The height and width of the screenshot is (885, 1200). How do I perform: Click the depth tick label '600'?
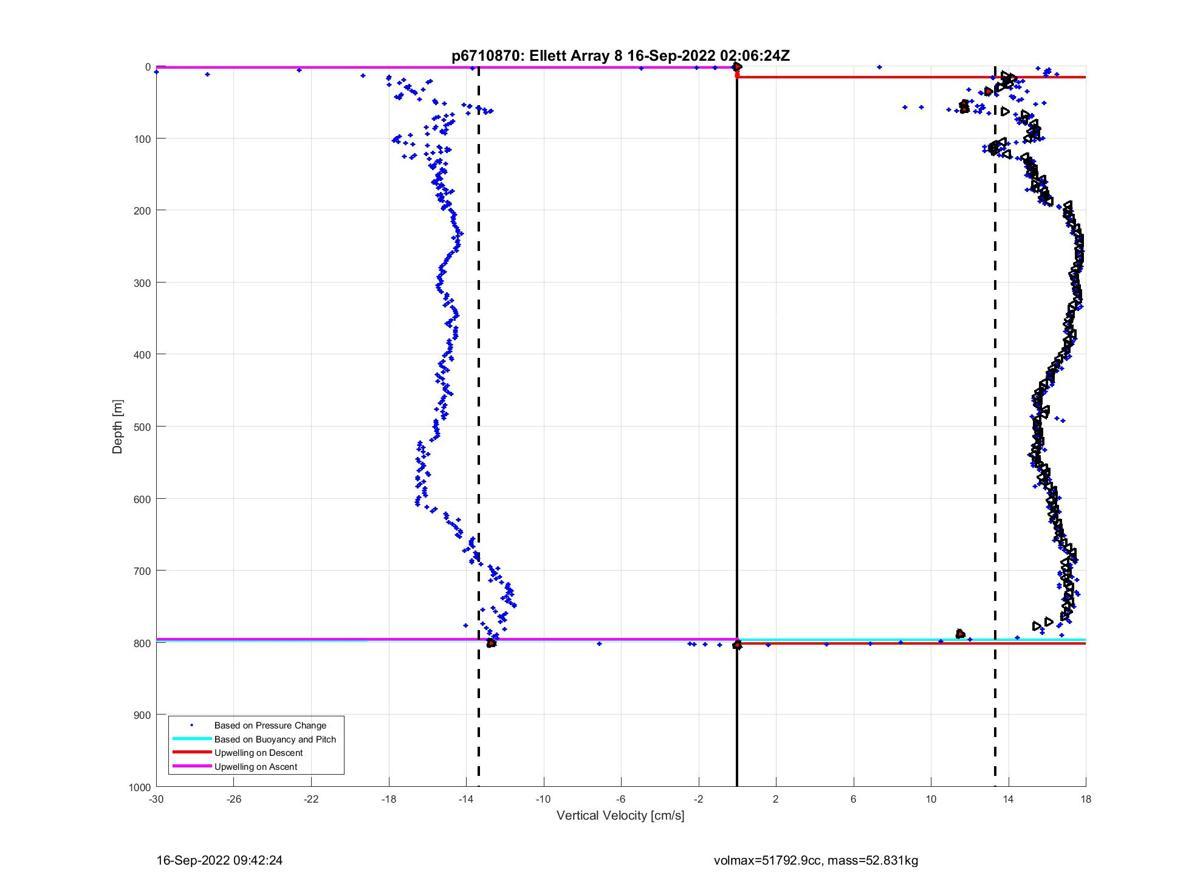(x=142, y=499)
